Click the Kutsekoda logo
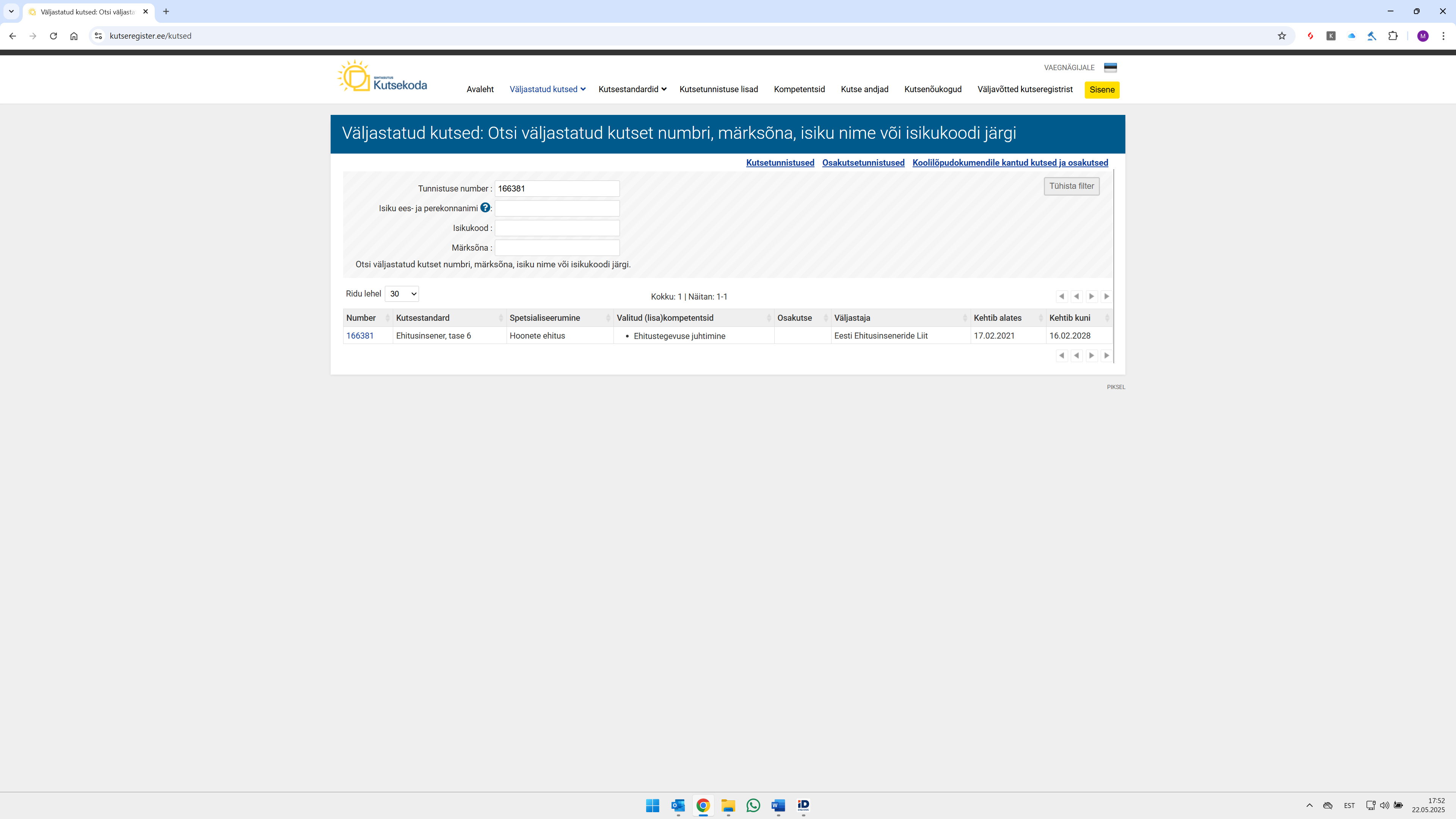This screenshot has height=819, width=1456. [x=382, y=76]
